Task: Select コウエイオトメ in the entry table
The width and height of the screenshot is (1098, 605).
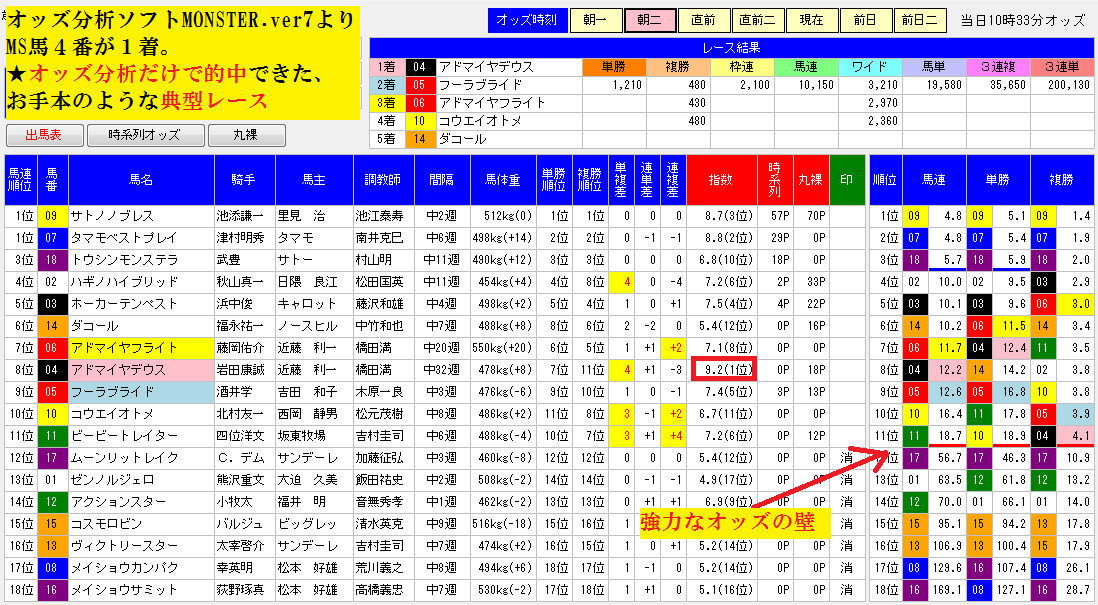Action: (x=141, y=414)
